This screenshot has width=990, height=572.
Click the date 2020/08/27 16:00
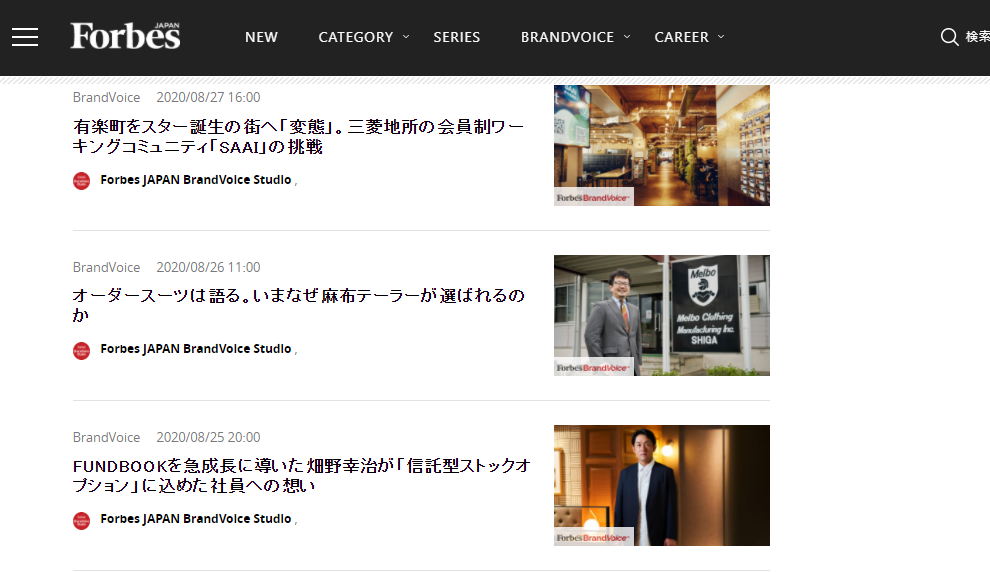tap(208, 97)
